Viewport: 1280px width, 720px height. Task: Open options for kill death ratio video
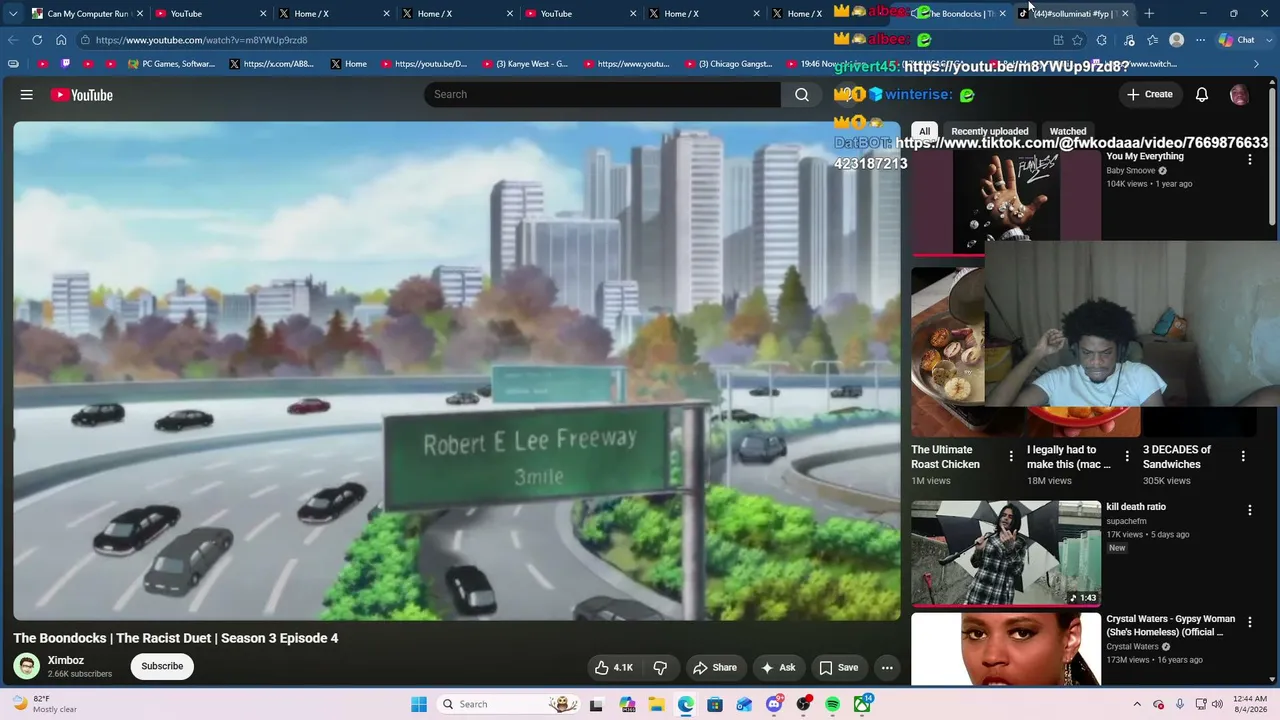[x=1249, y=510]
